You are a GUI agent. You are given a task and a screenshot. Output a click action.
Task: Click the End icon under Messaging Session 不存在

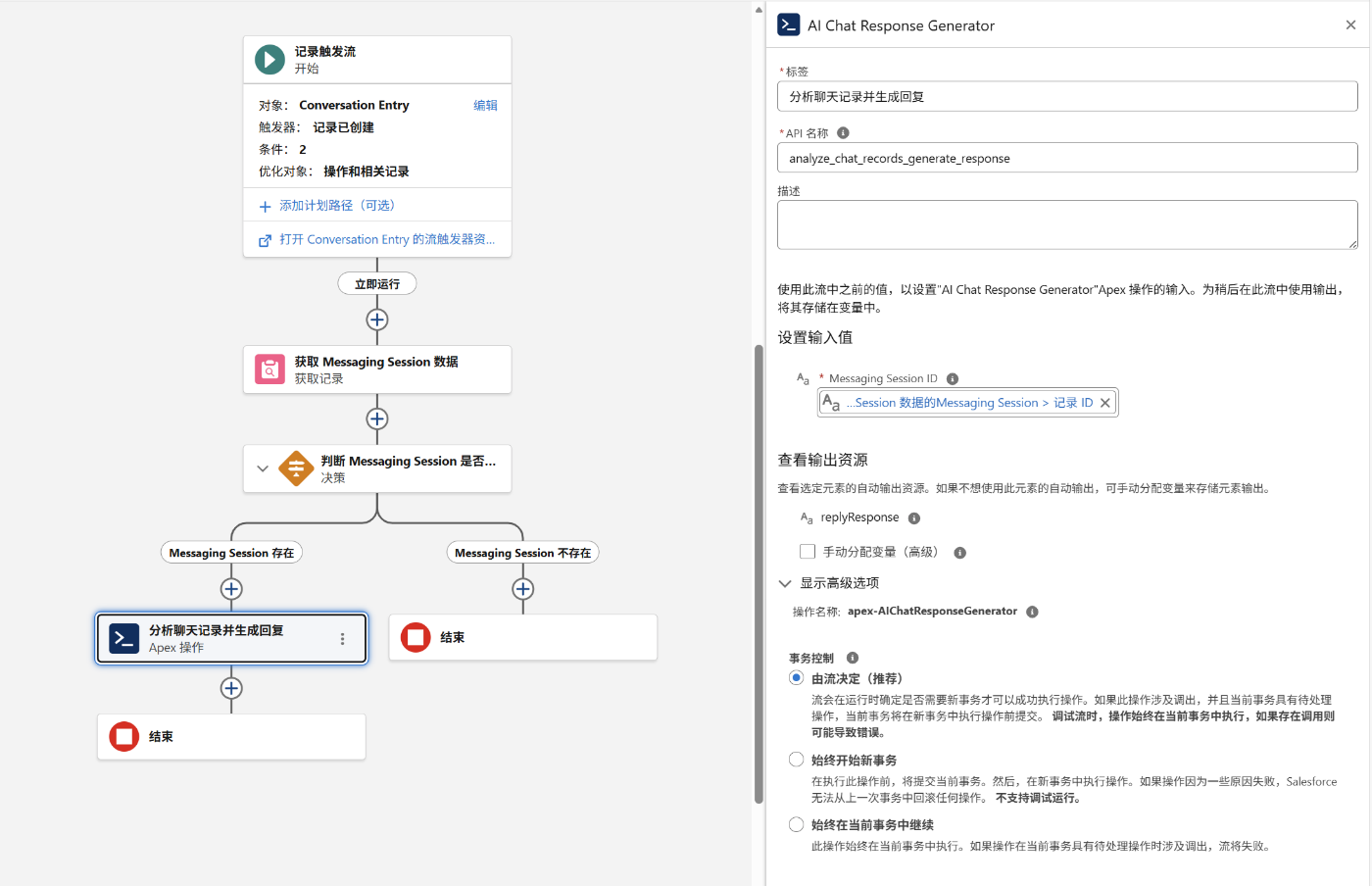point(416,638)
